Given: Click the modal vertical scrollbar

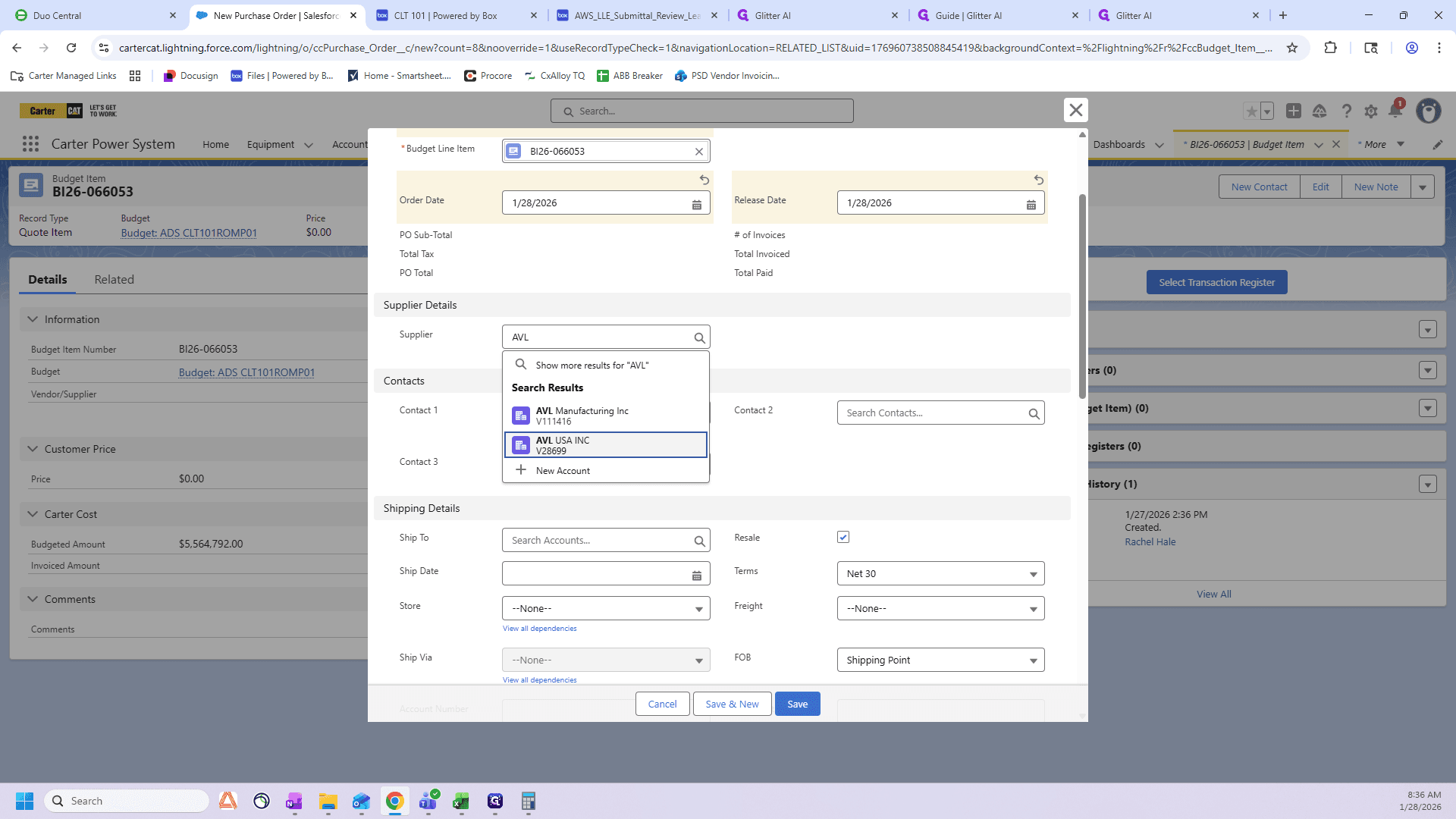Looking at the screenshot, I should 1082,296.
